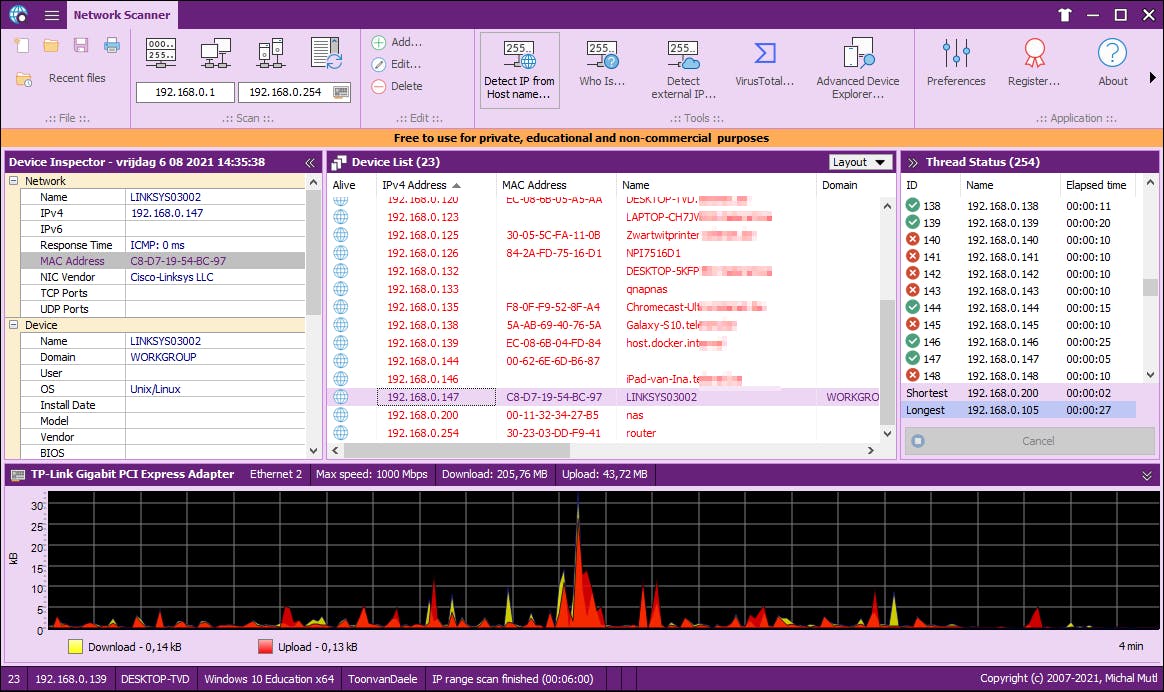Start the IP range scan icon
This screenshot has width=1164, height=692.
click(x=161, y=53)
